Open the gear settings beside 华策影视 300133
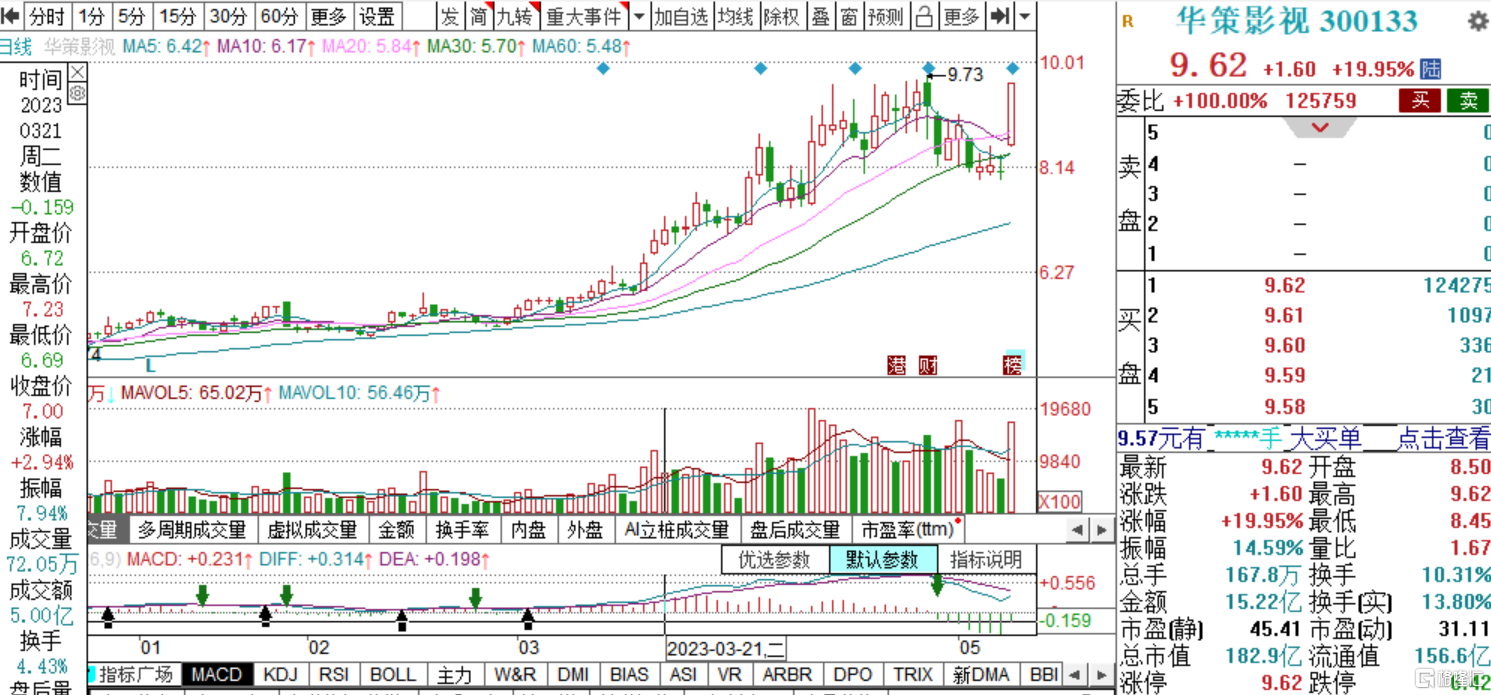Viewport: 1491px width, 695px height. [1476, 21]
